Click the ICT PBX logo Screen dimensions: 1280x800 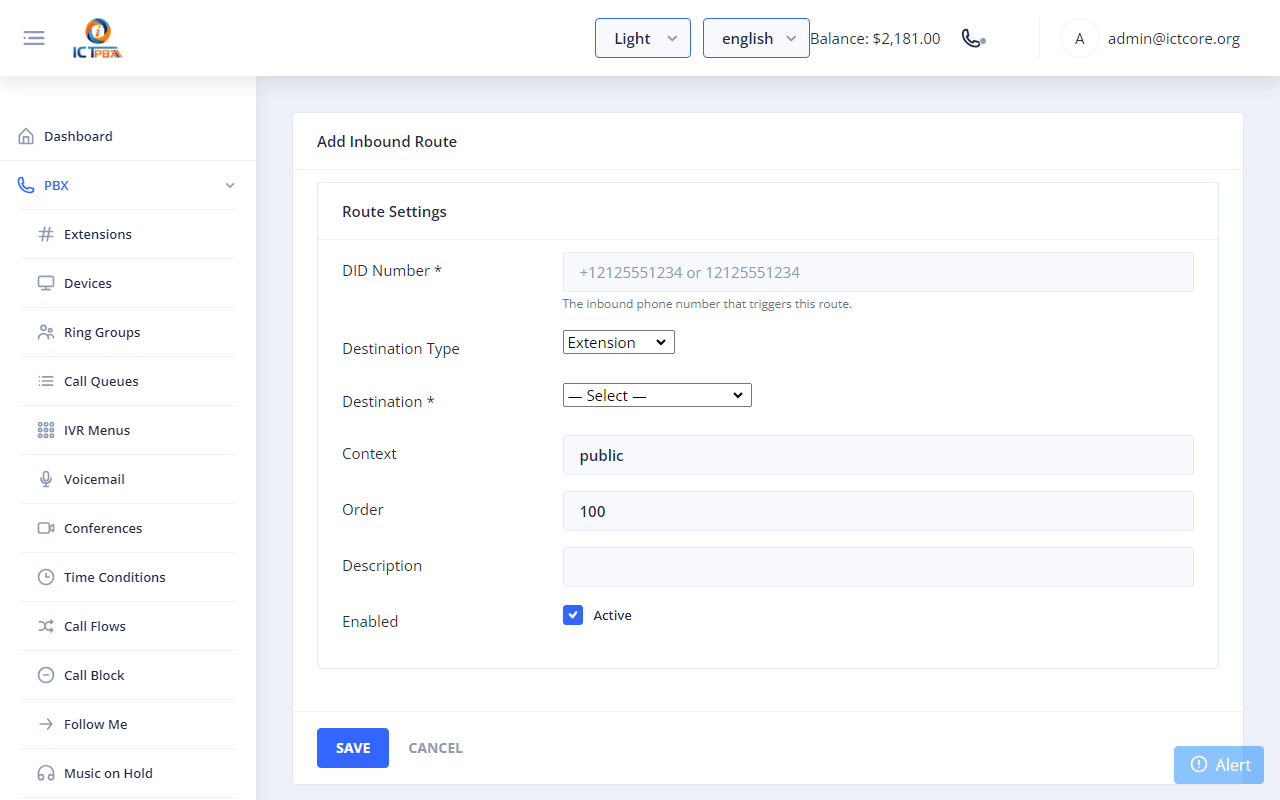[x=98, y=39]
